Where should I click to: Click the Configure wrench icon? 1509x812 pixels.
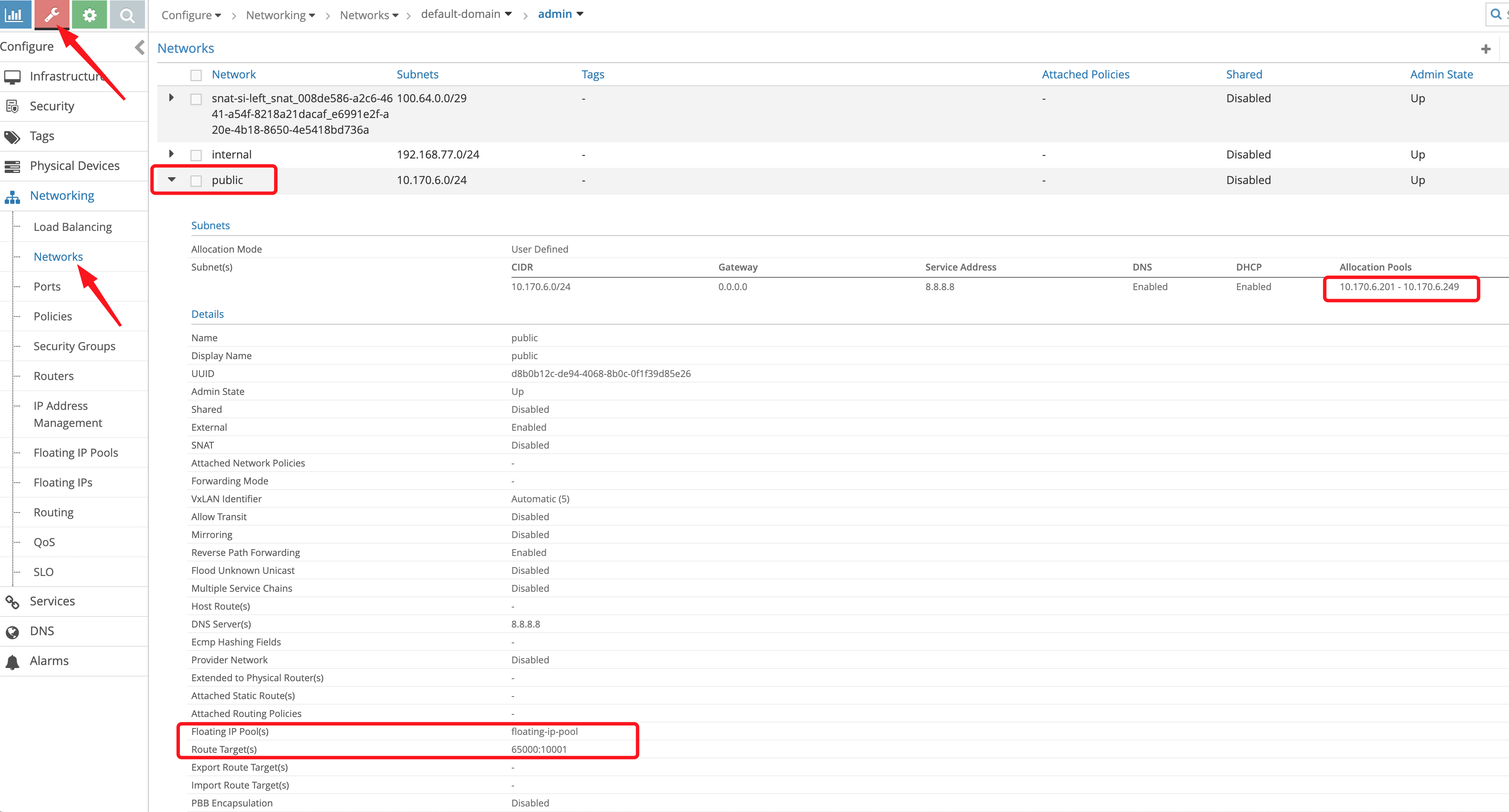point(52,14)
